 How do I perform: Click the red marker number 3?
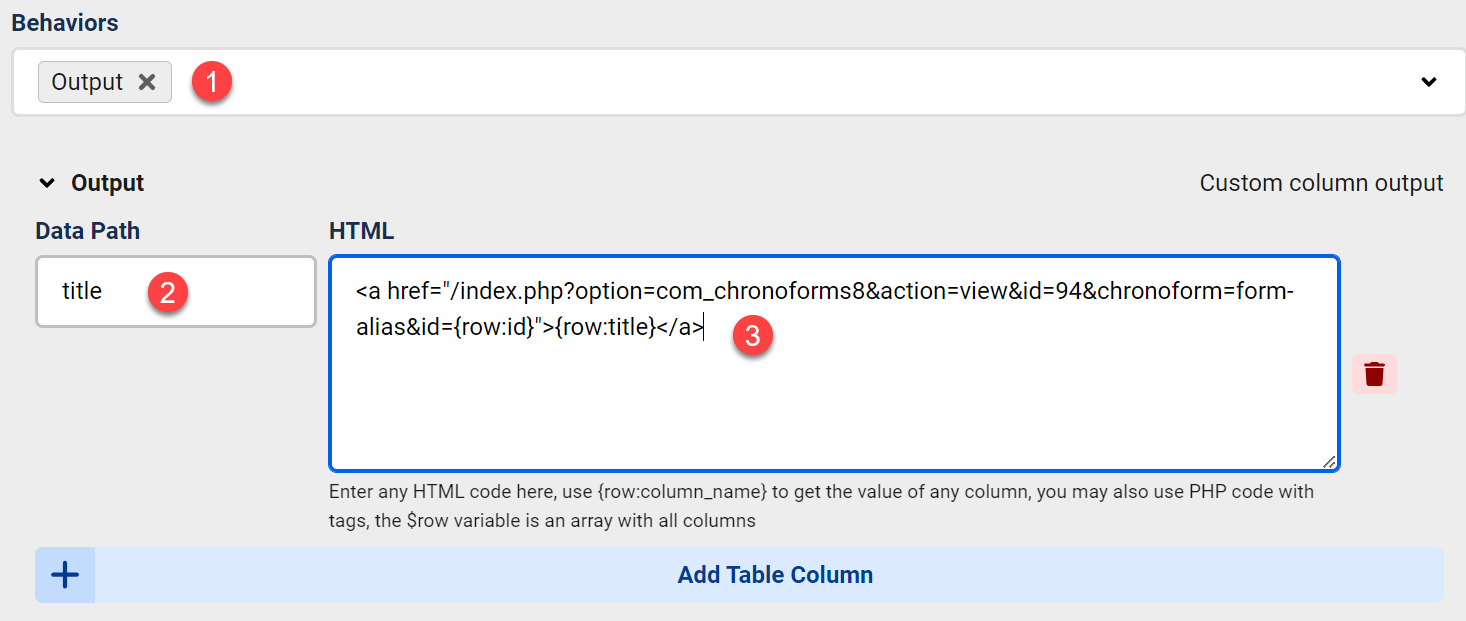point(752,337)
